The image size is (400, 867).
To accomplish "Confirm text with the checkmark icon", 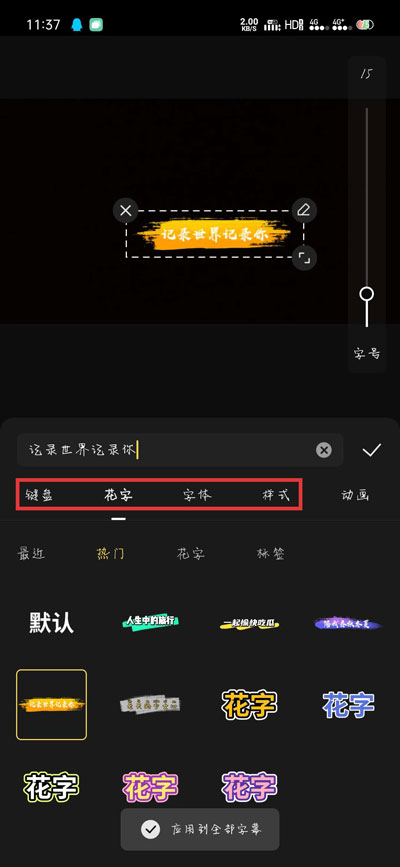I will [371, 450].
